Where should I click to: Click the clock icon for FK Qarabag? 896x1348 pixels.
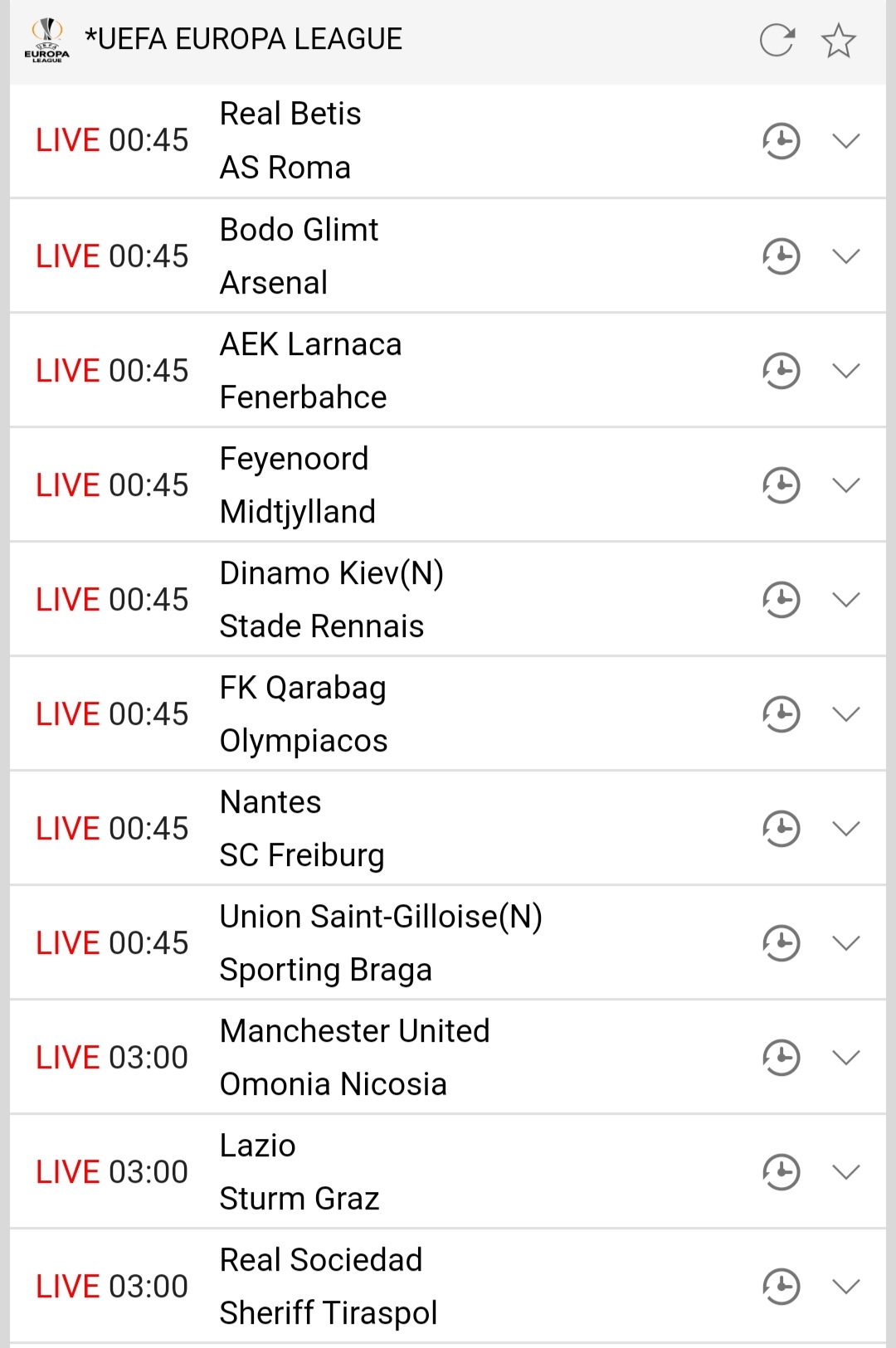[x=781, y=713]
